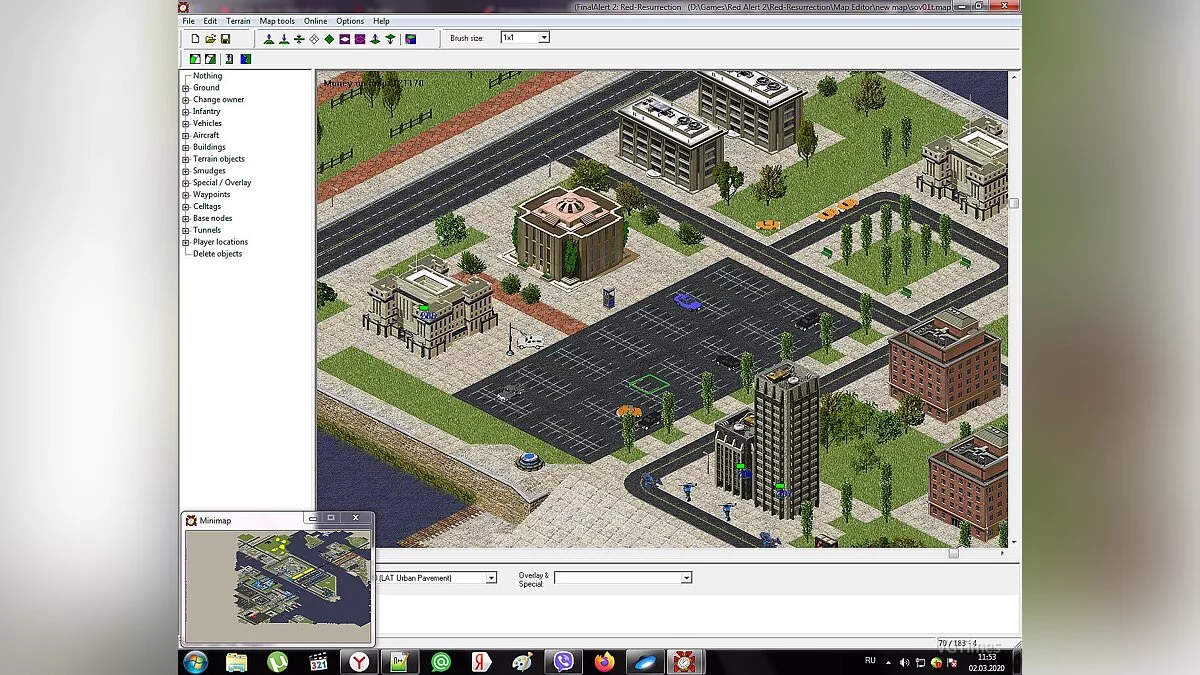The image size is (1200, 675).
Task: Open the Brush size dropdown
Action: click(x=543, y=38)
